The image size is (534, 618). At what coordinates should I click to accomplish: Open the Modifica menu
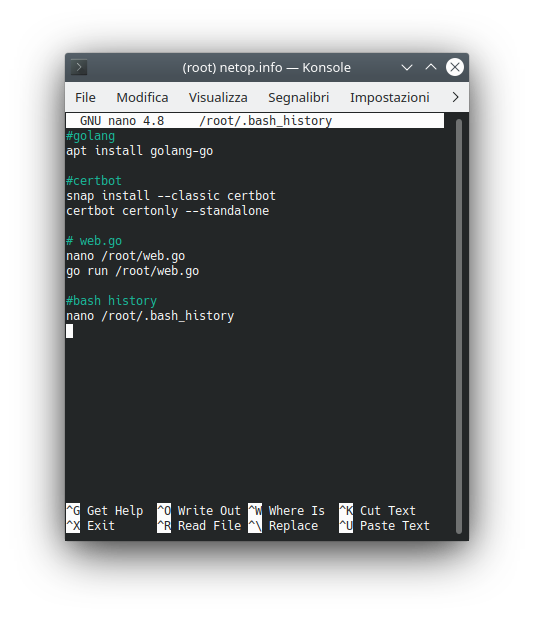(x=142, y=97)
